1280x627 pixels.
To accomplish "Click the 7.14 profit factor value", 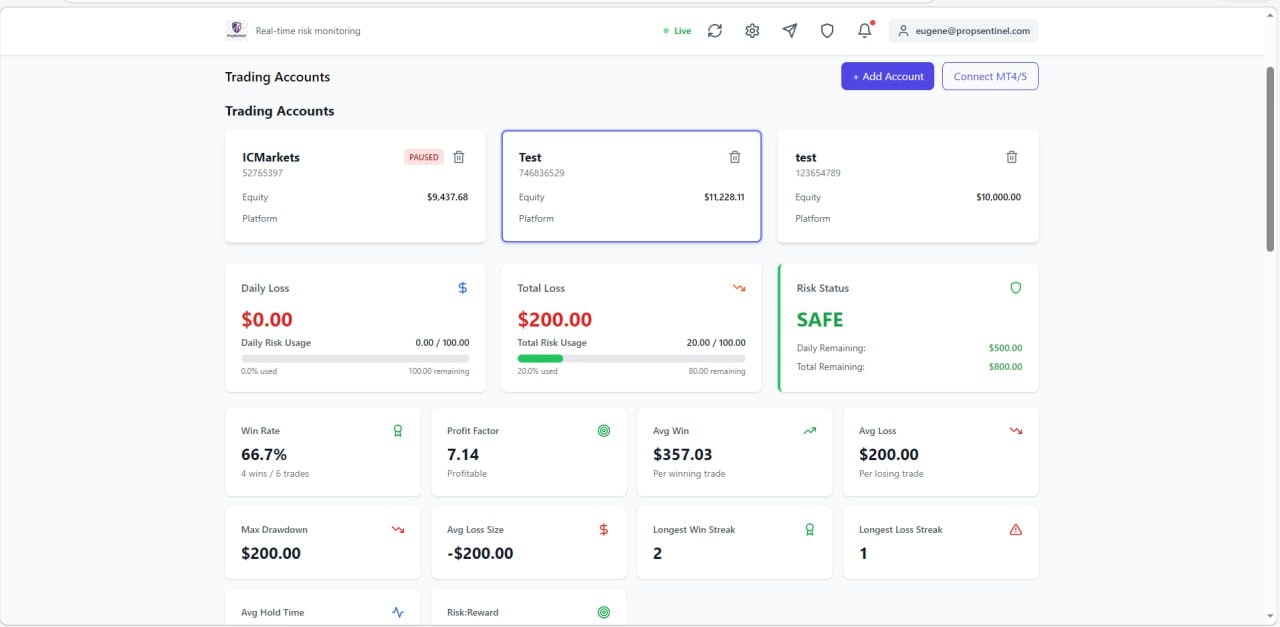I will (463, 454).
